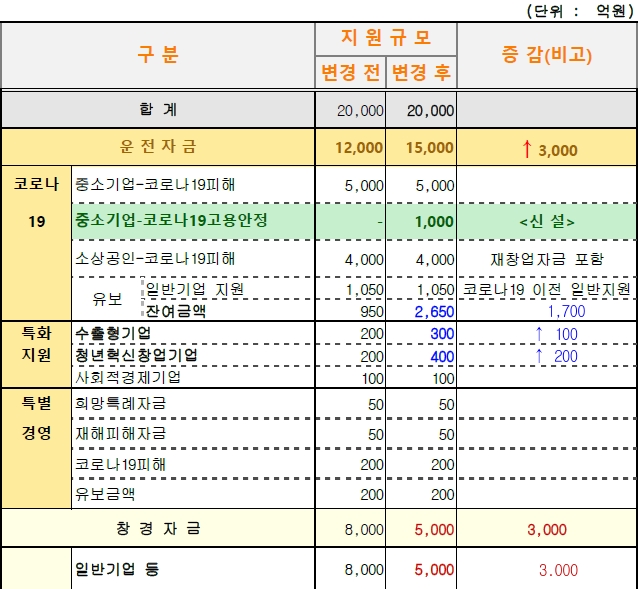Viewport: 640px width, 589px height.
Task: Click the blue up arrow beside 200
Action: click(x=539, y=356)
